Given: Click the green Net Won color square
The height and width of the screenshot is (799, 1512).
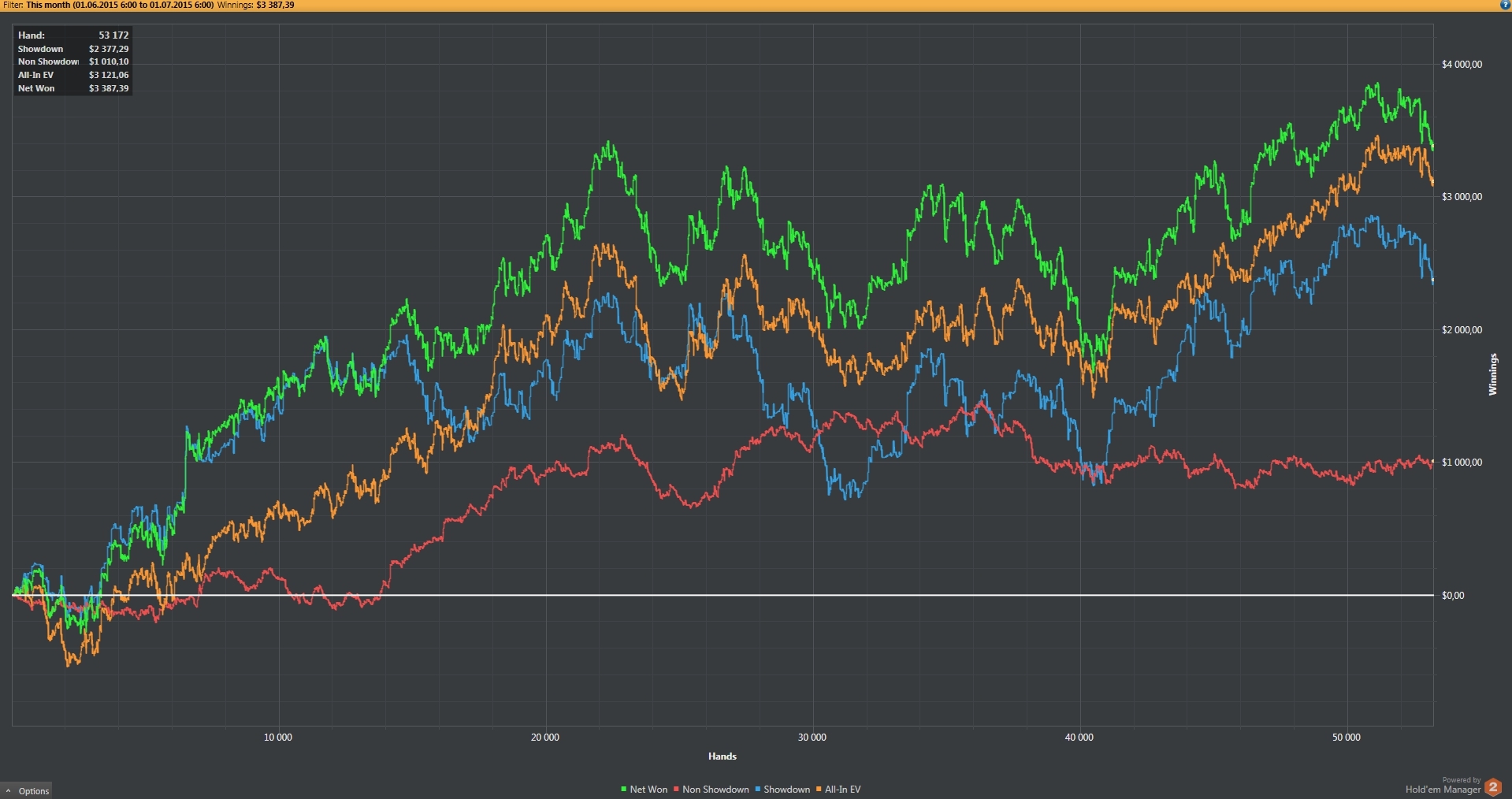Looking at the screenshot, I should (623, 790).
